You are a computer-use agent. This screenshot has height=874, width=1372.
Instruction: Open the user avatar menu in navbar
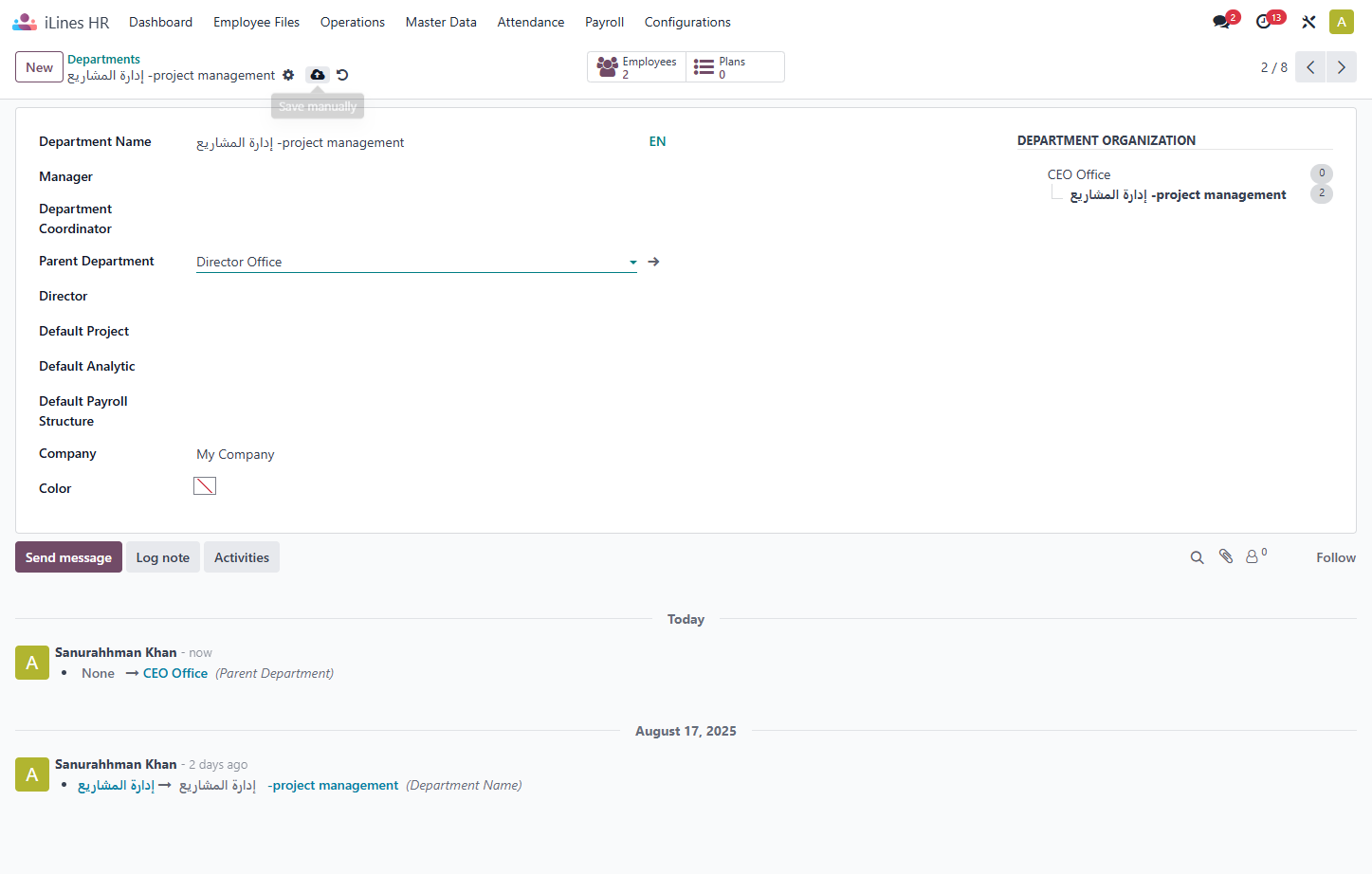[1342, 22]
